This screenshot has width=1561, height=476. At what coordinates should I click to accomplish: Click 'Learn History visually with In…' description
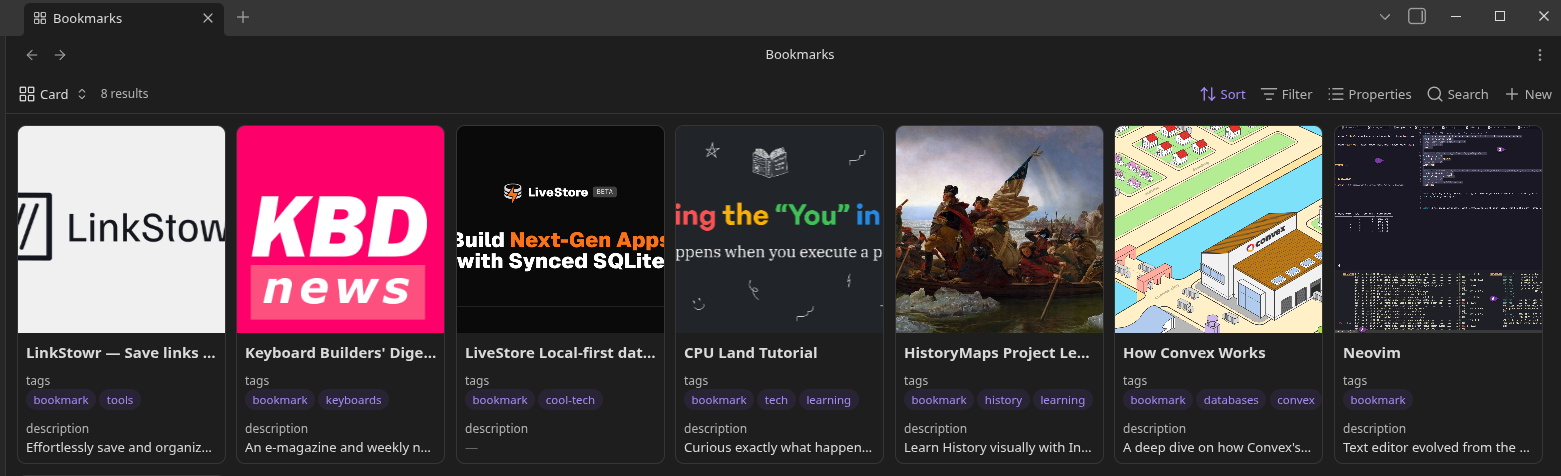[998, 448]
